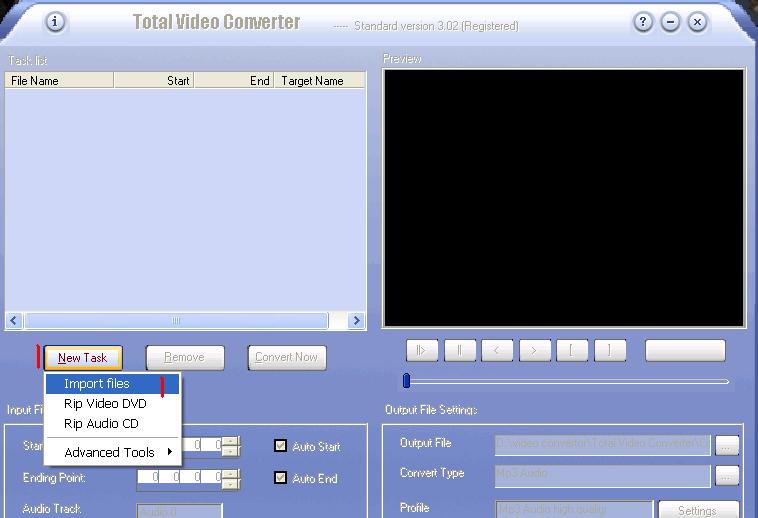758x518 pixels.
Task: Click the Start column header
Action: click(x=154, y=80)
